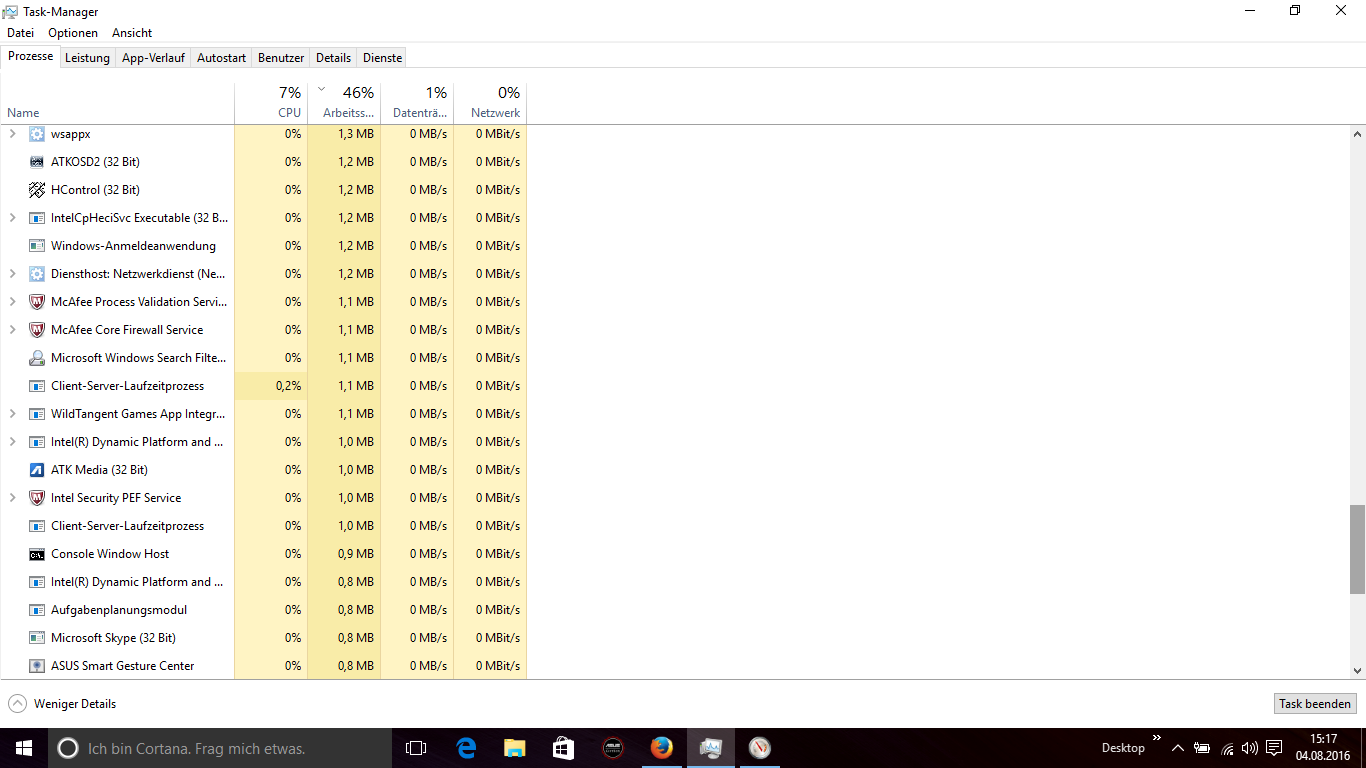This screenshot has height=768, width=1366.
Task: Click the scrollbar up arrow
Action: [1357, 134]
